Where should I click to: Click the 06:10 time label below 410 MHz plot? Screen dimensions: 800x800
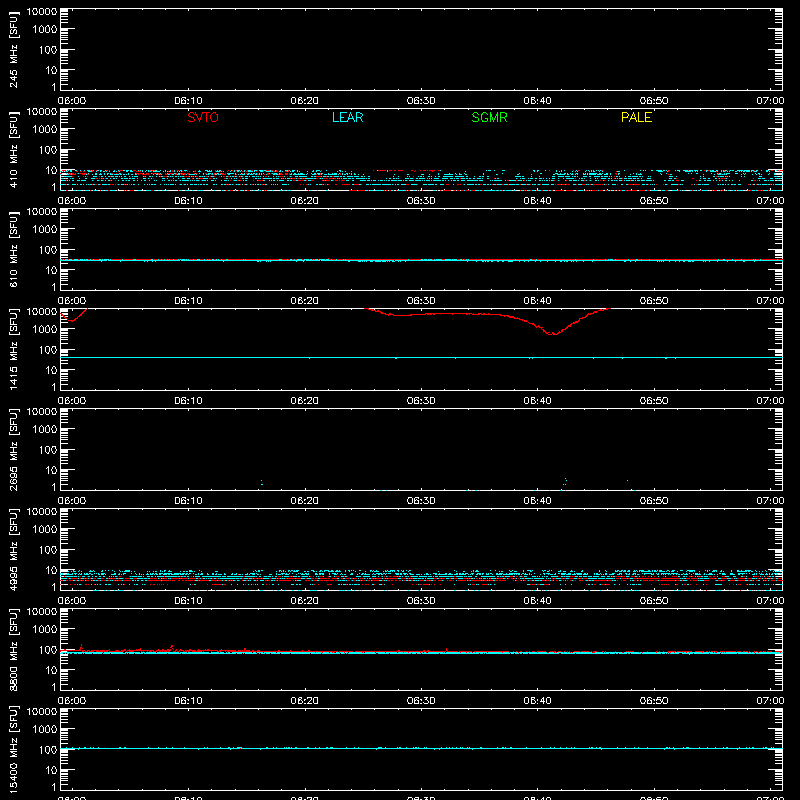pos(188,201)
